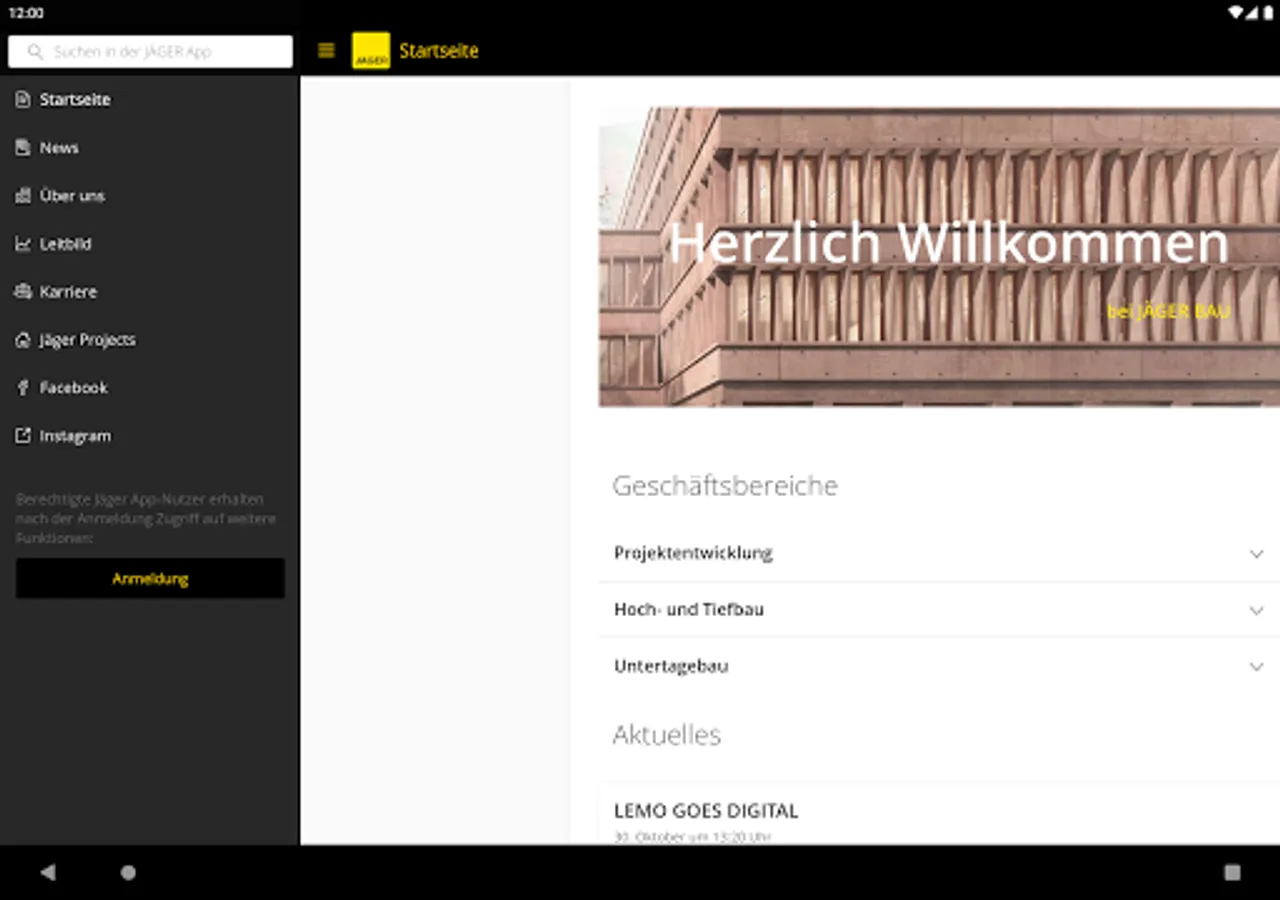The height and width of the screenshot is (900, 1280).
Task: Click the Herzlich Willkommen banner image
Action: [x=939, y=257]
